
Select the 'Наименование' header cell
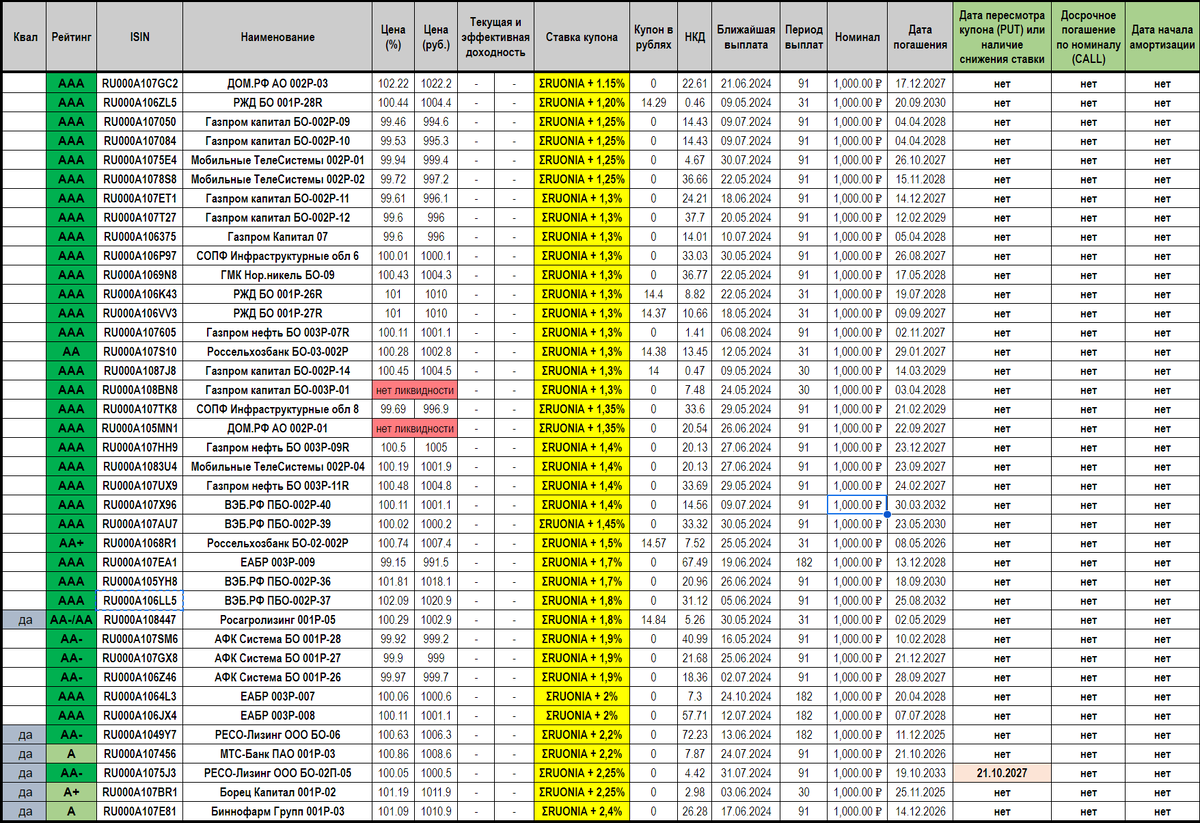[278, 37]
